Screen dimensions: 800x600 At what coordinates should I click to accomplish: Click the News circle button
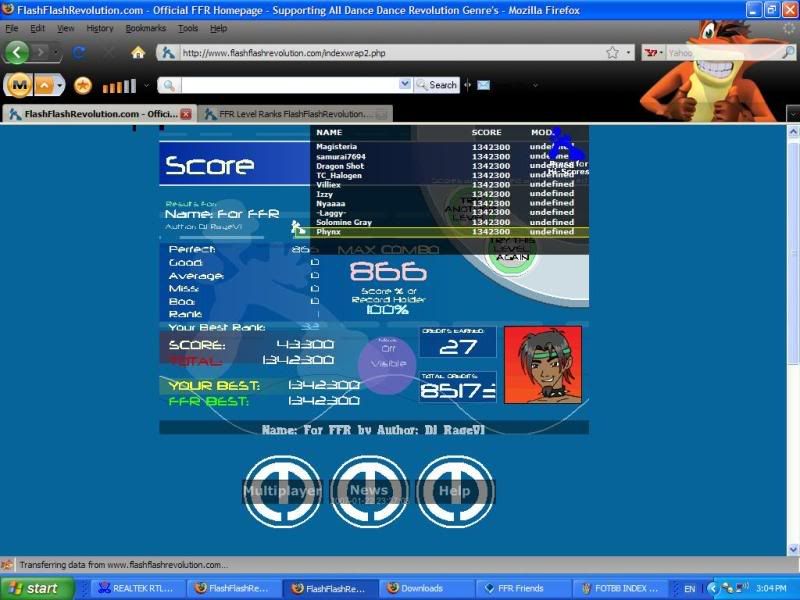(x=369, y=491)
